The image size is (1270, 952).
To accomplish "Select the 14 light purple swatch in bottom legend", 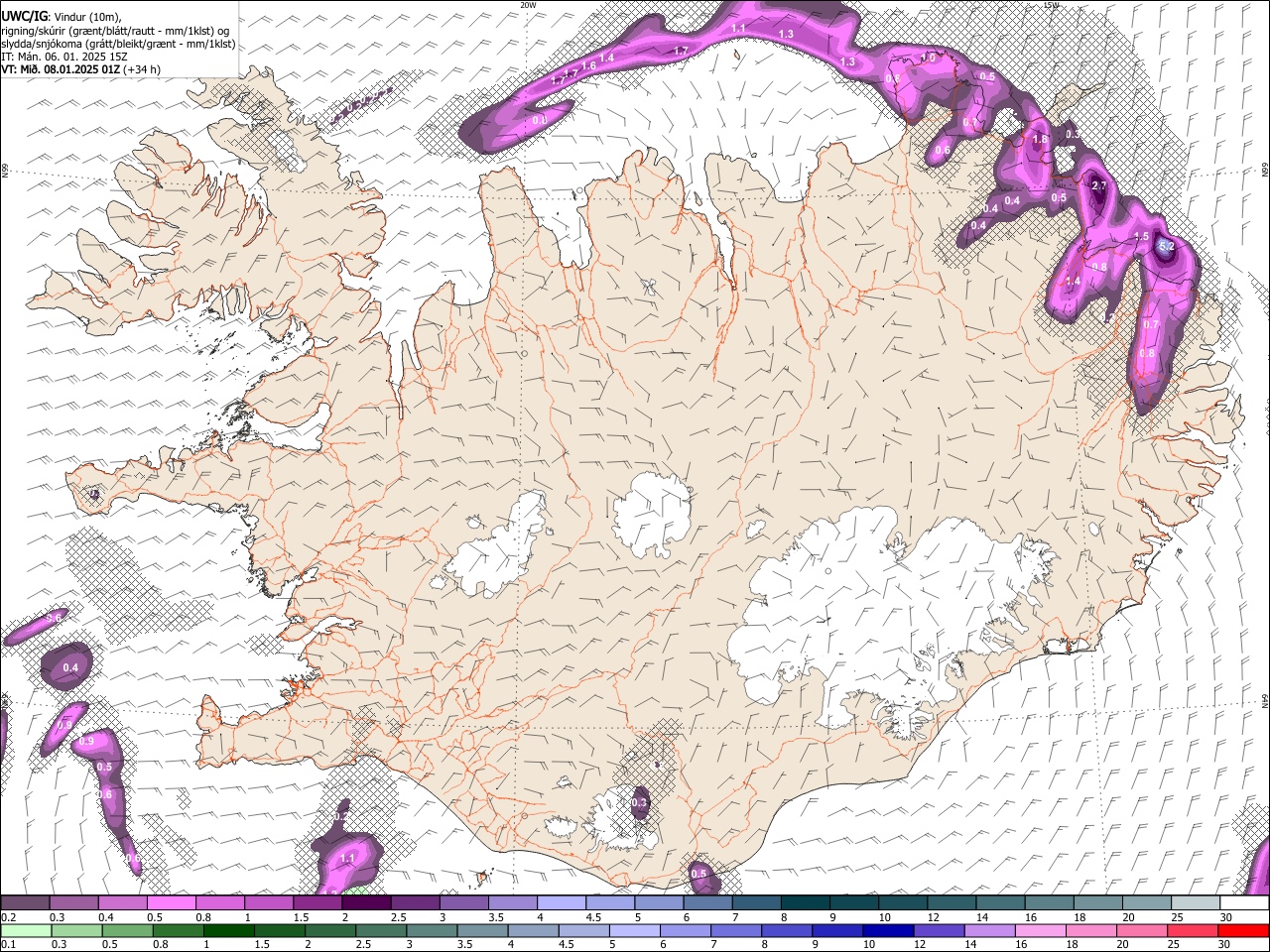I will 990,930.
